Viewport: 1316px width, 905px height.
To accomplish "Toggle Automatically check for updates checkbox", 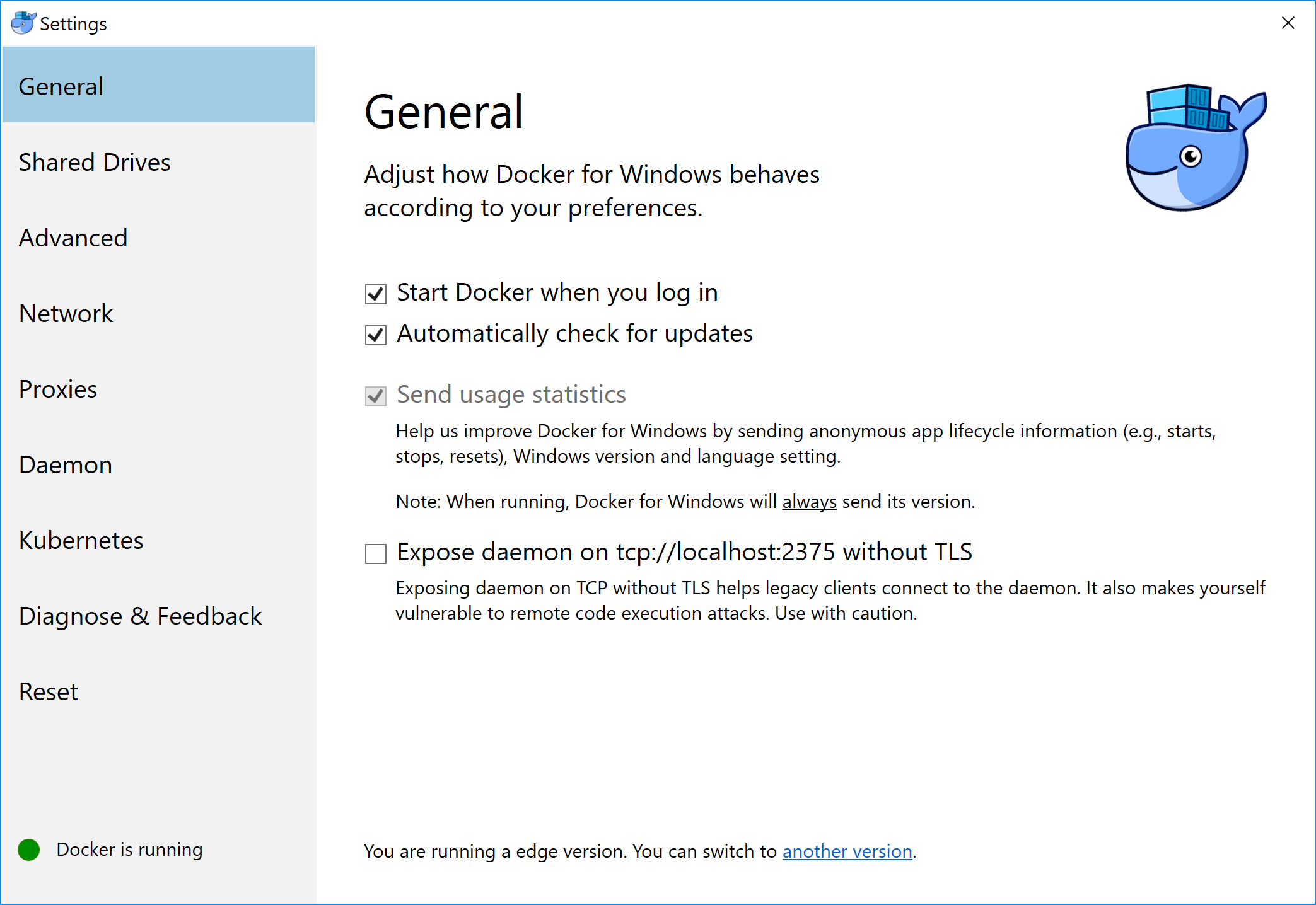I will [376, 335].
